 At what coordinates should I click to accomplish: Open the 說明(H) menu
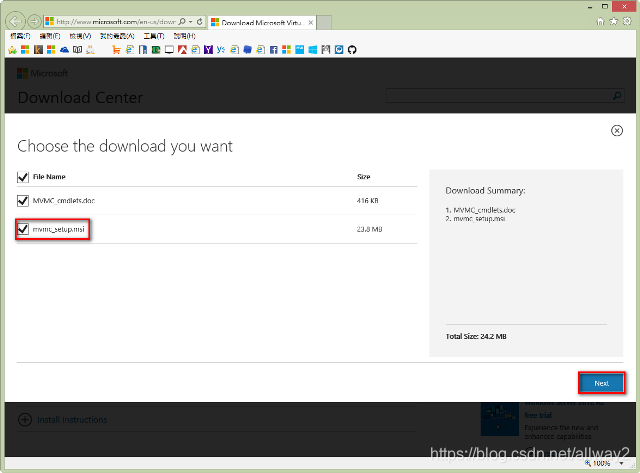184,36
